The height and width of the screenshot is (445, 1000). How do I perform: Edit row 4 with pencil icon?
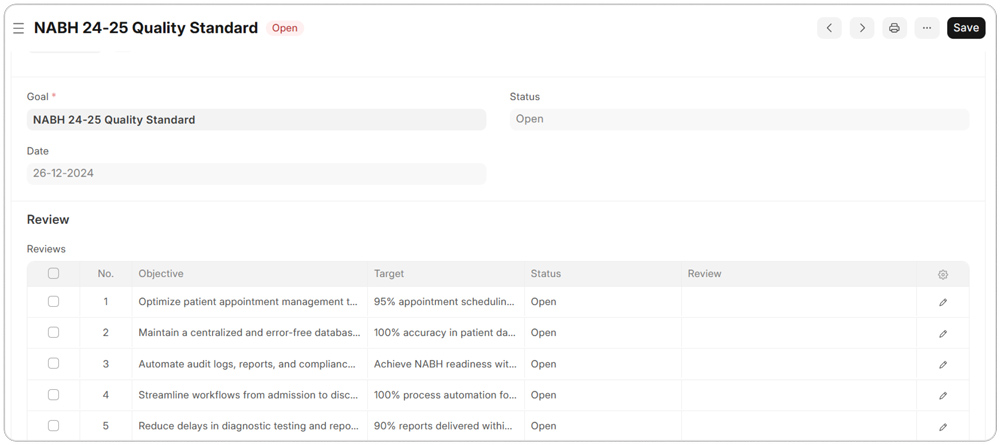click(943, 395)
